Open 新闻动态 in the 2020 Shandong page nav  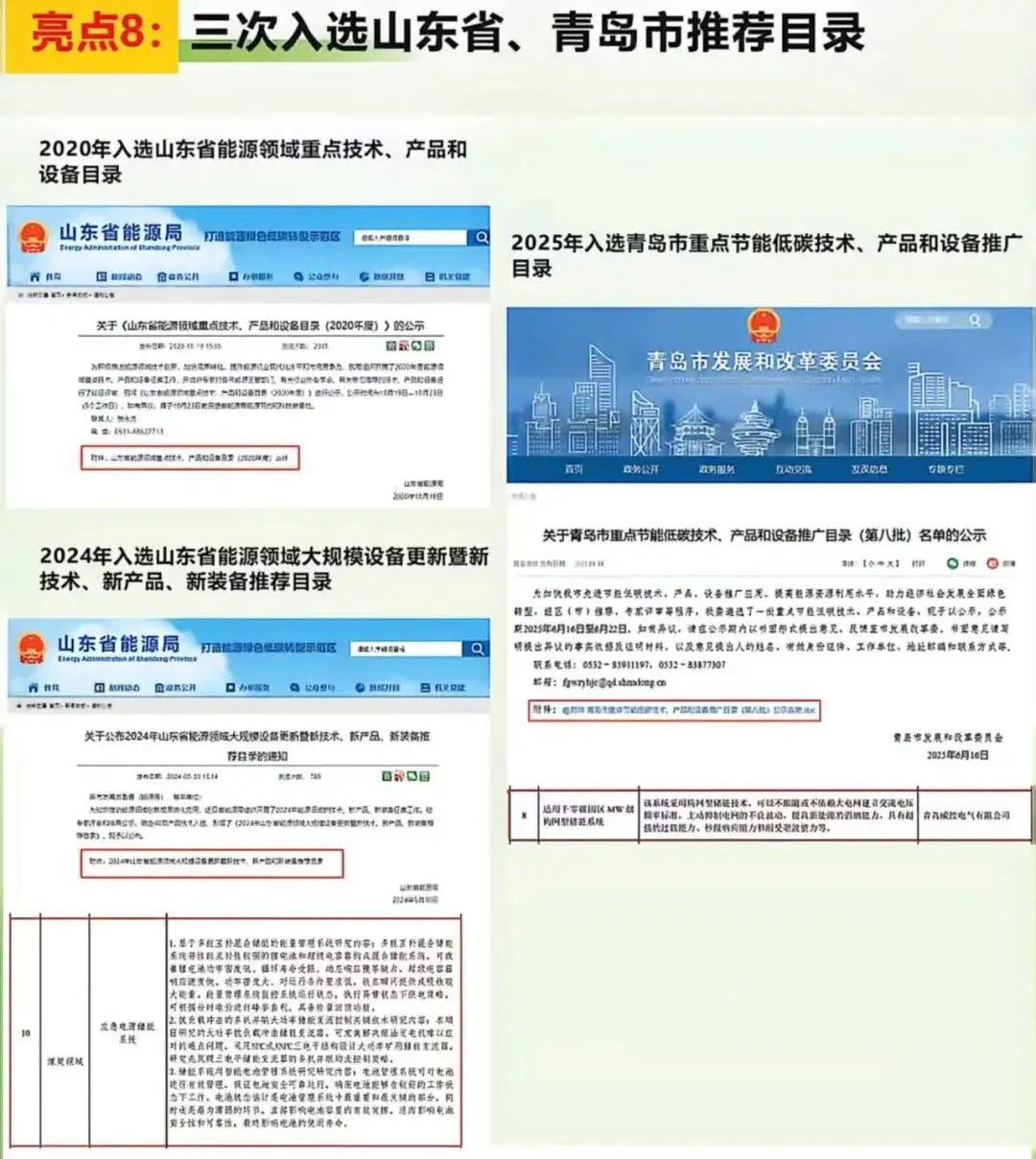point(119,276)
